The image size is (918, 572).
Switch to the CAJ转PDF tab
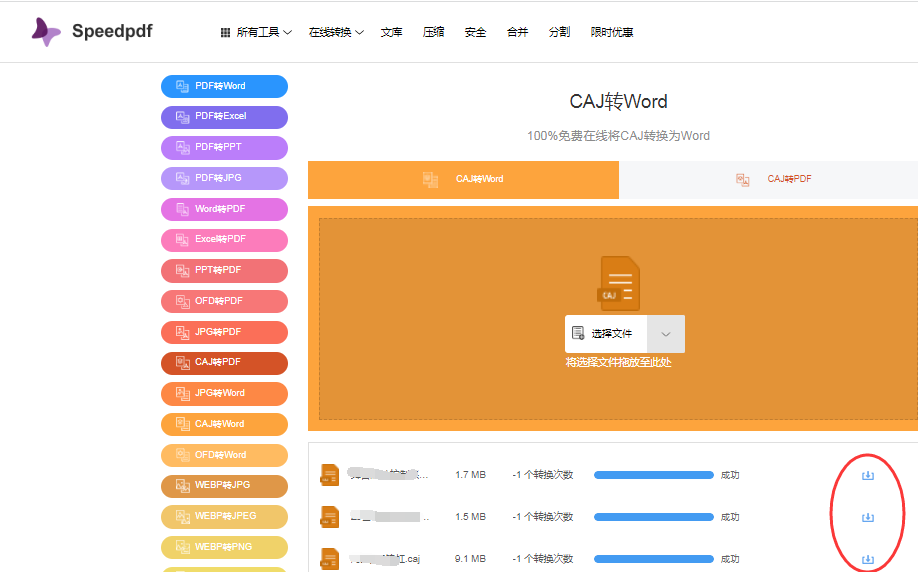pyautogui.click(x=768, y=180)
